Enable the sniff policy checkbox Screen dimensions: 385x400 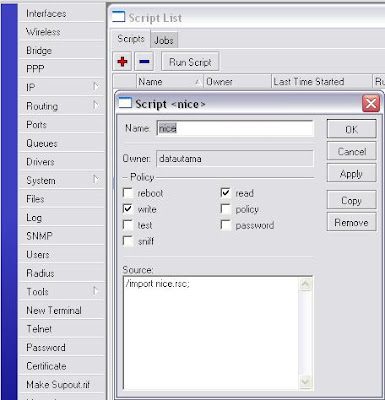[128, 241]
